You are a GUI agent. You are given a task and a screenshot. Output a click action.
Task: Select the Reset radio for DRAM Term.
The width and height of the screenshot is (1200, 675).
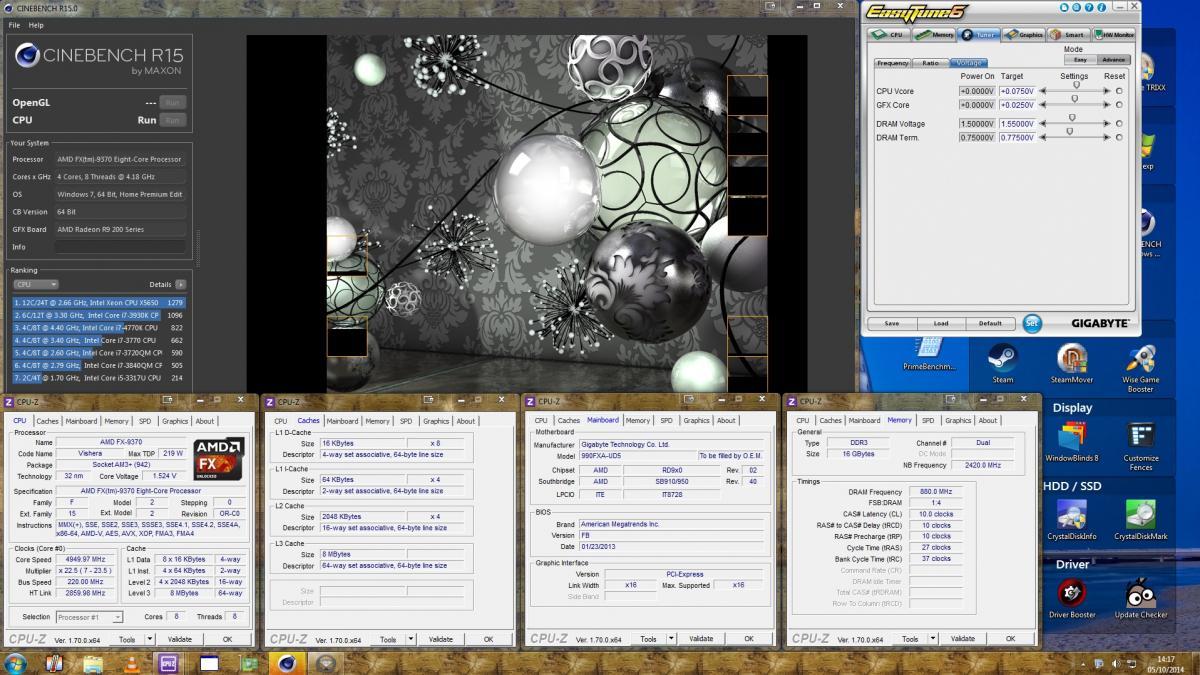(1119, 138)
